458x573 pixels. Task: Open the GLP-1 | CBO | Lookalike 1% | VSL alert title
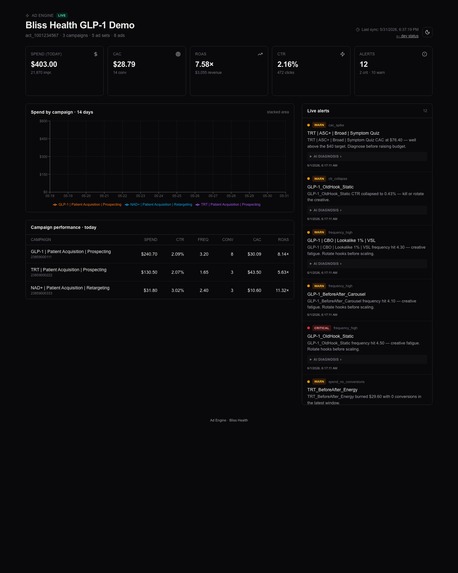(341, 240)
